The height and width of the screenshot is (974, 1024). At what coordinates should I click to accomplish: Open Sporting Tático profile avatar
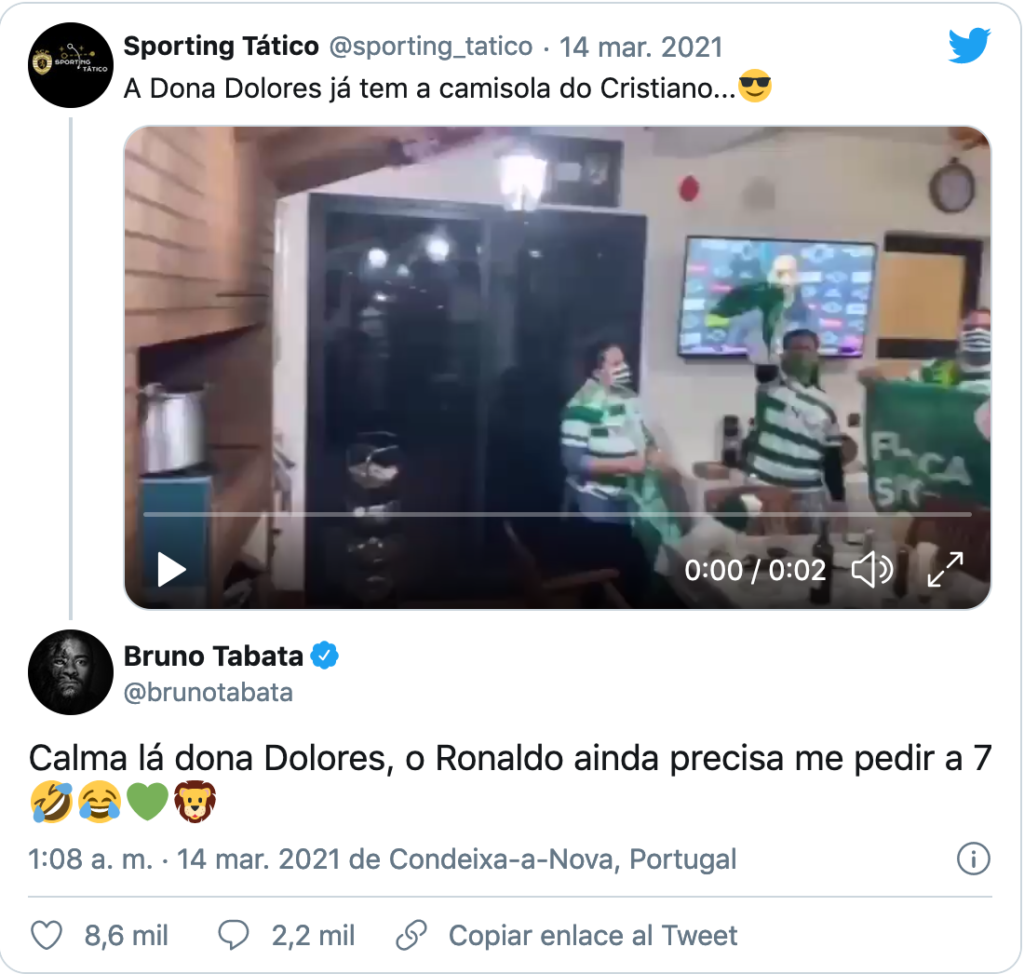click(x=71, y=65)
